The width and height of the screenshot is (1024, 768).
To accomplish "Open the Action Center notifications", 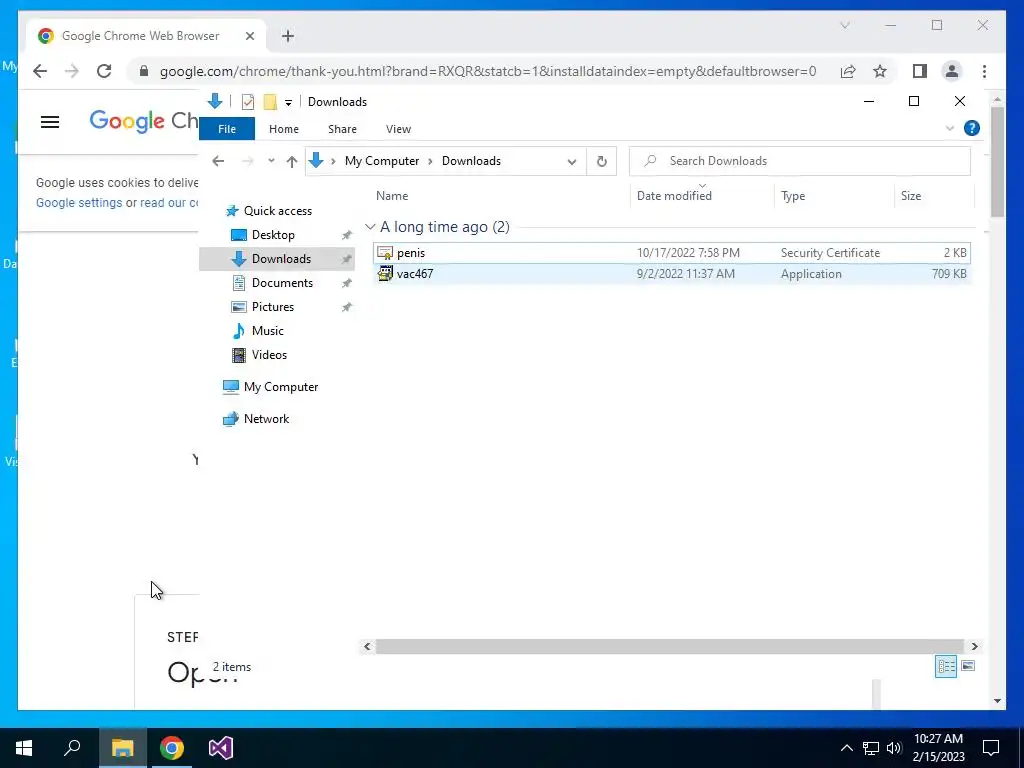I will (991, 748).
